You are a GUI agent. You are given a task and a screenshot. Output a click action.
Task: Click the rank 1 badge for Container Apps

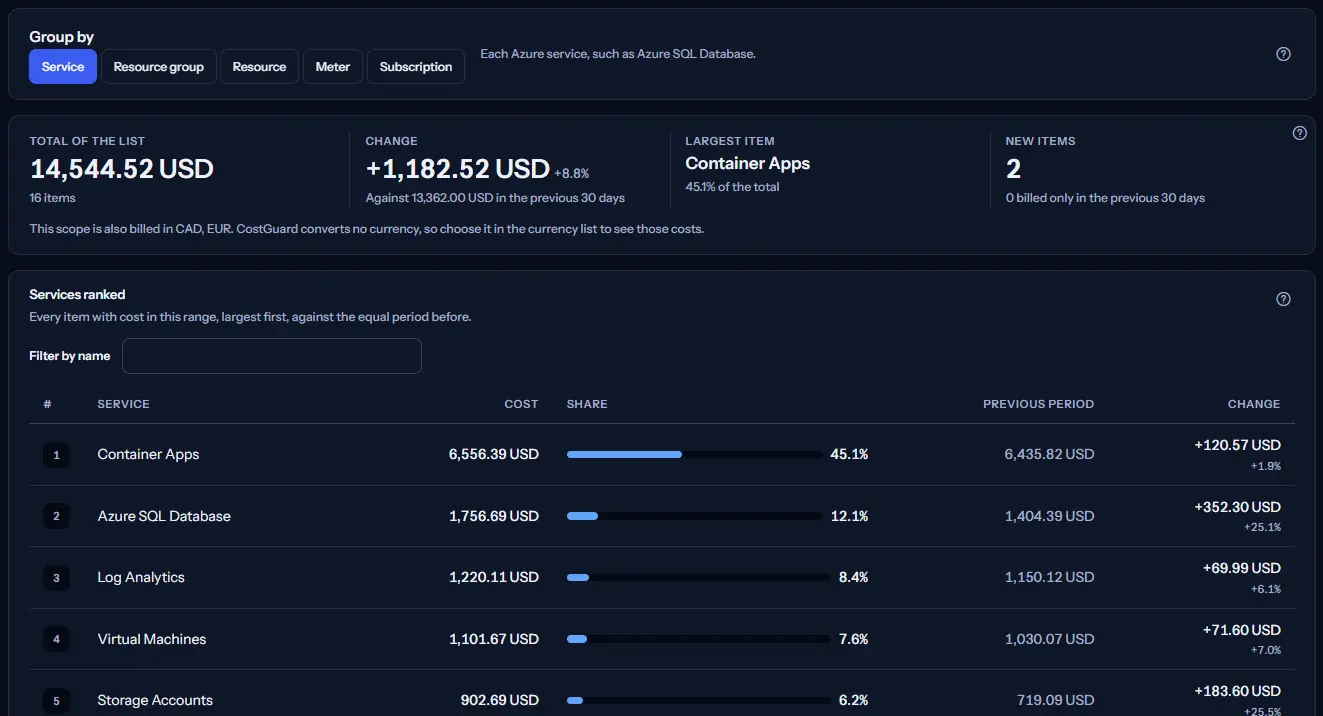pos(56,455)
